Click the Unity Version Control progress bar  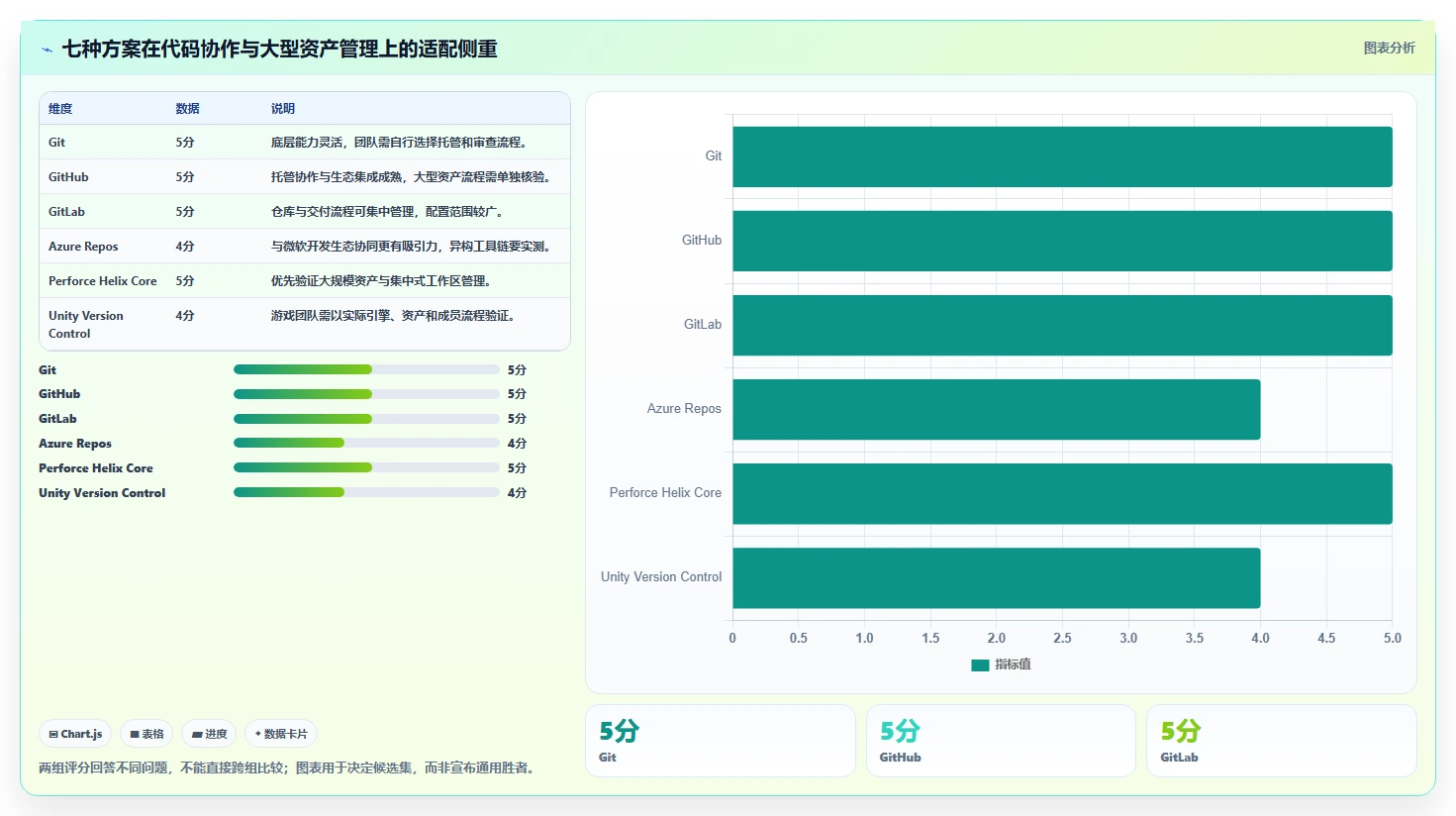366,492
